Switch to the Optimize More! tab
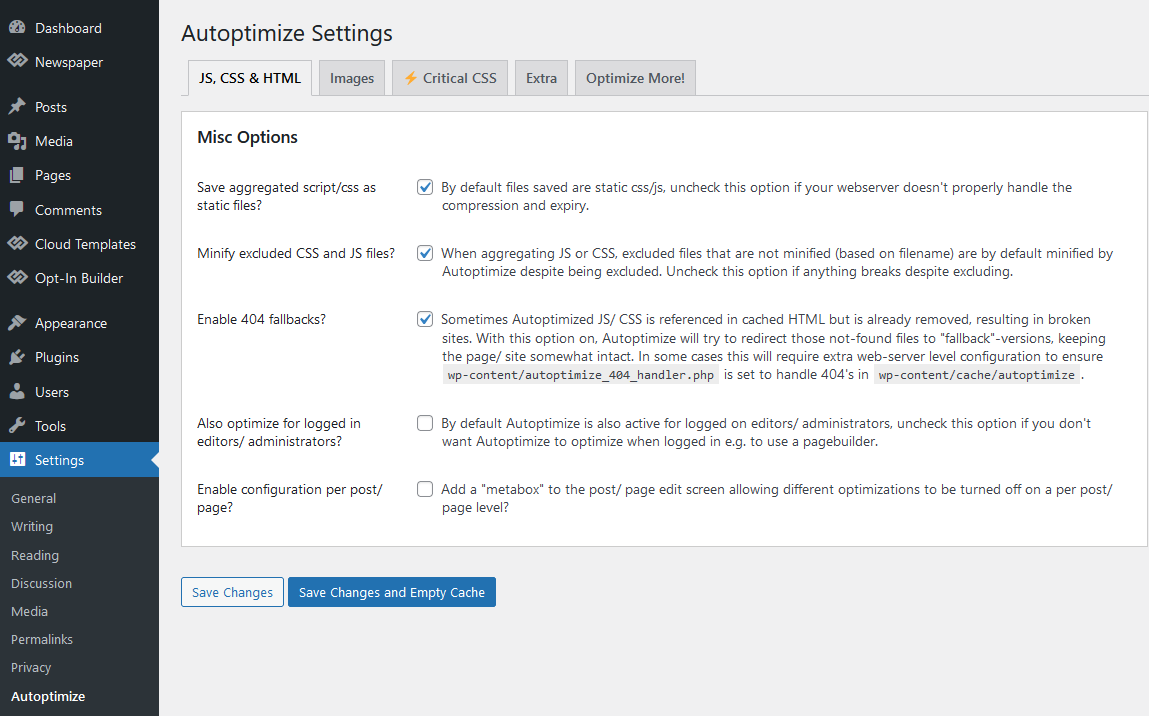The width and height of the screenshot is (1149, 716). (635, 78)
